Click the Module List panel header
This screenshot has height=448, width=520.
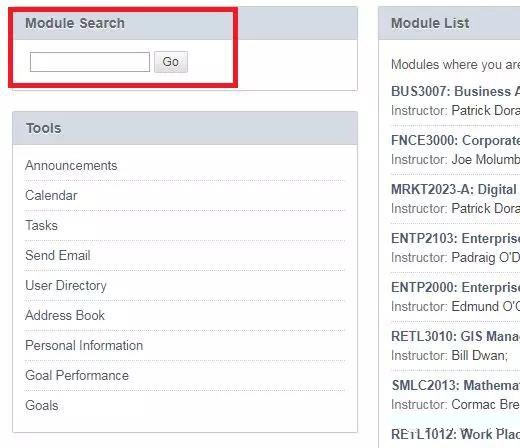coord(449,23)
